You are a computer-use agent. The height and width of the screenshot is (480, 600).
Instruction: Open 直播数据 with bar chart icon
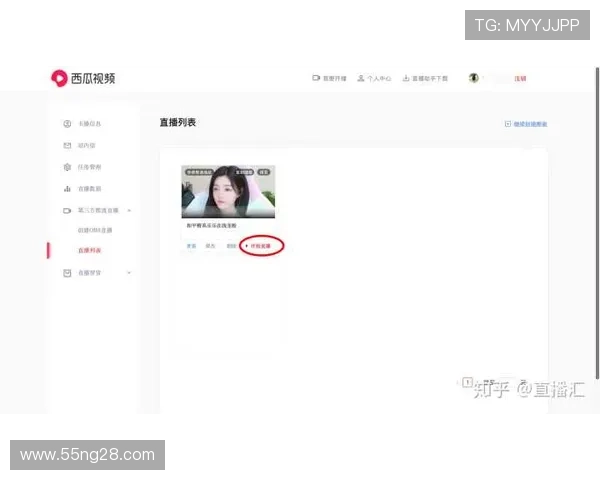[82, 189]
